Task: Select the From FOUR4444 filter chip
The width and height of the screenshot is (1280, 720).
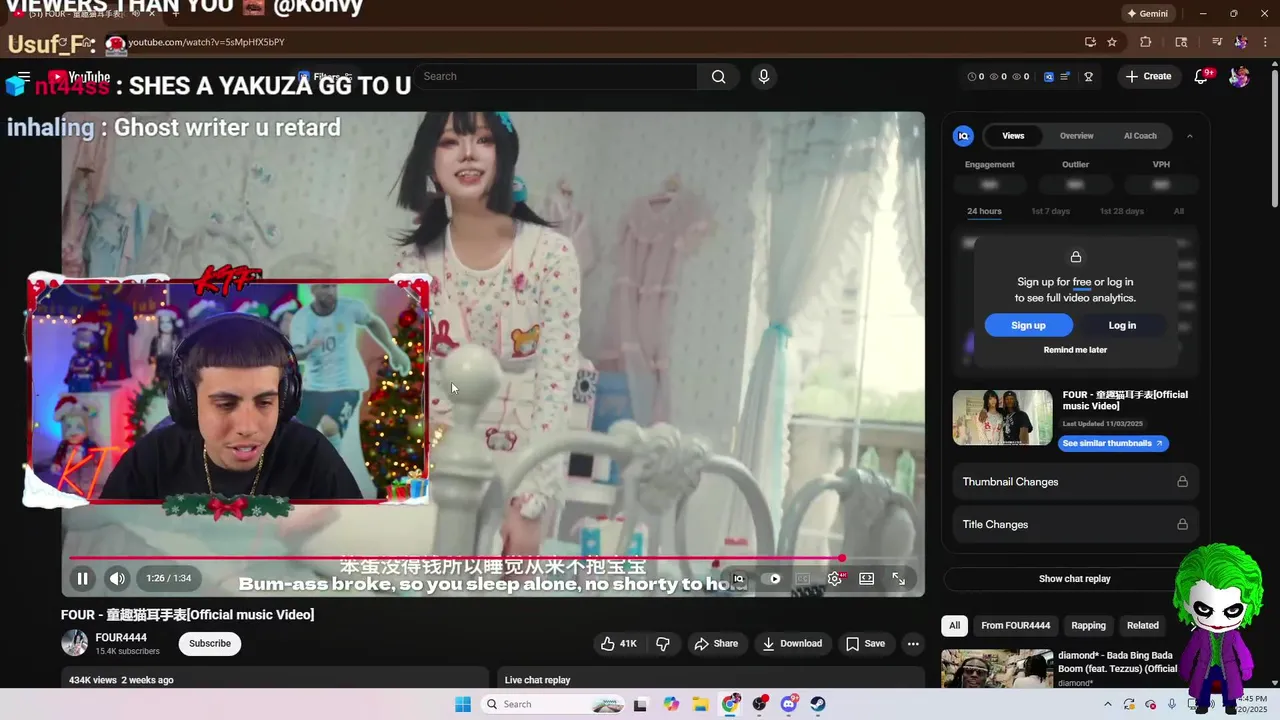Action: [1015, 626]
